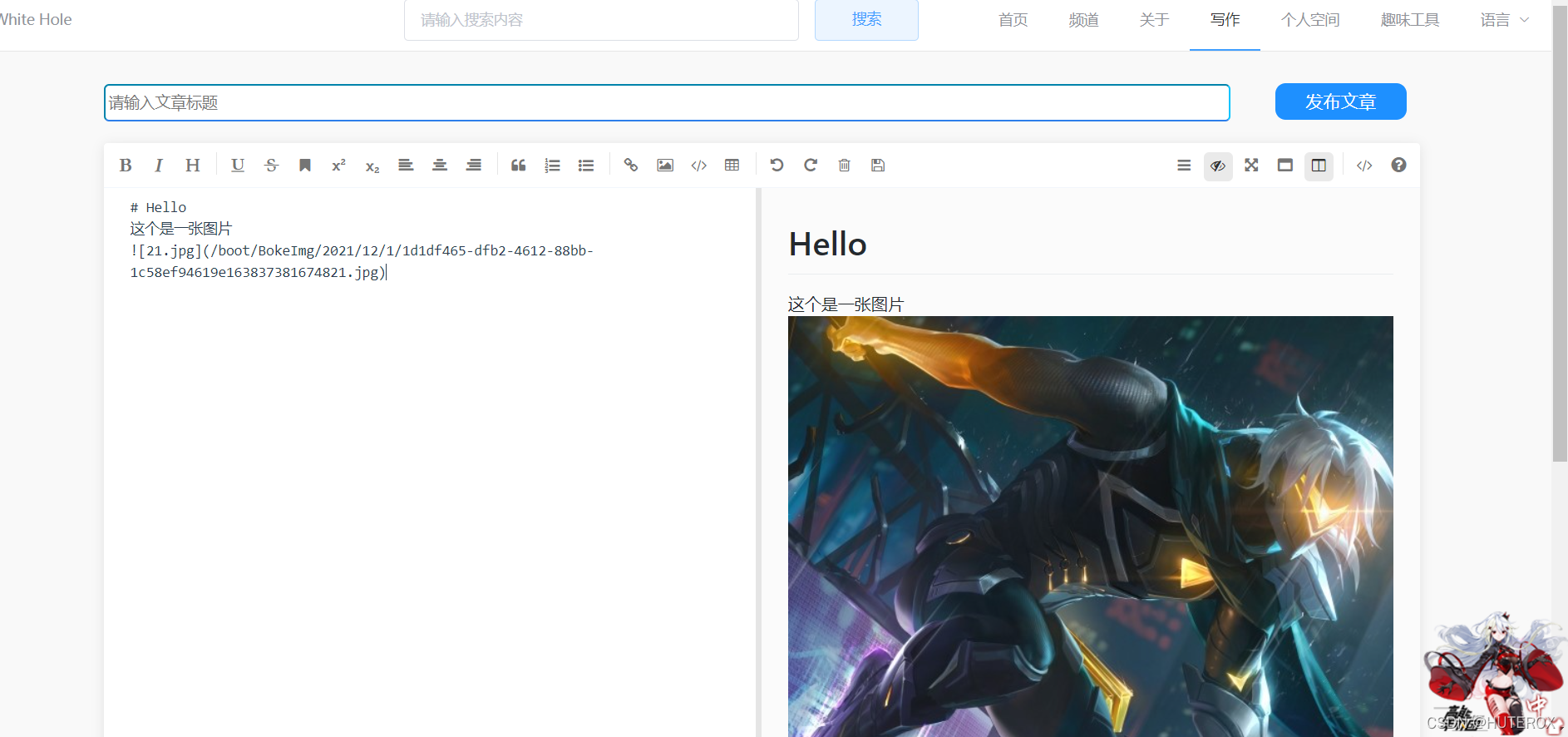Screen dimensions: 1568x737
Task: Open the 频道 channel menu
Action: click(1083, 20)
